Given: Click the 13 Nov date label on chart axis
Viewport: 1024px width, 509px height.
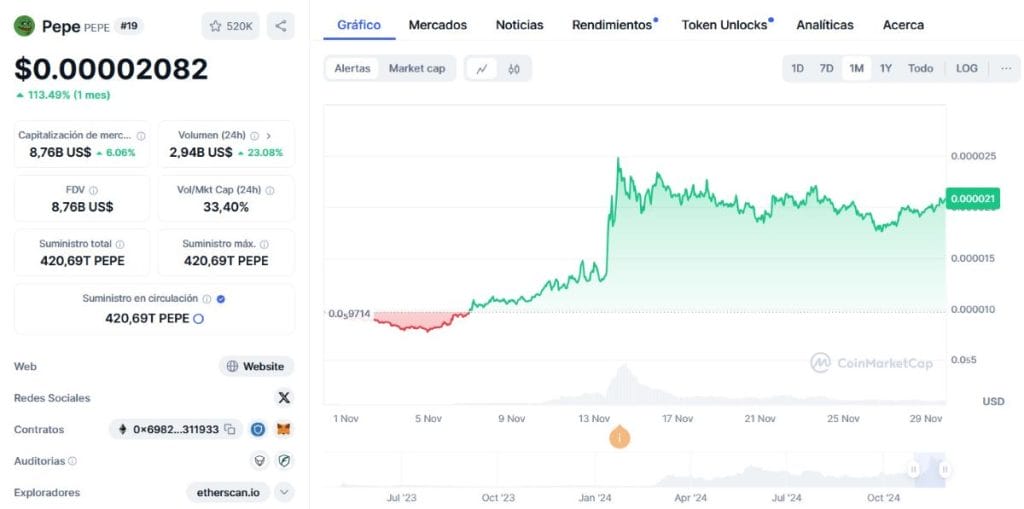Looking at the screenshot, I should [594, 419].
